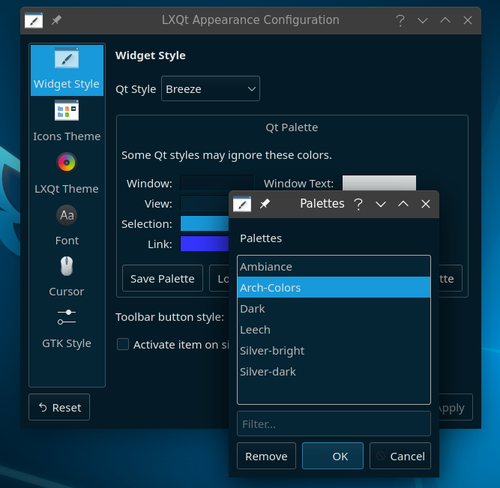Confirm selection with the OK button
500x488 pixels.
click(333, 456)
